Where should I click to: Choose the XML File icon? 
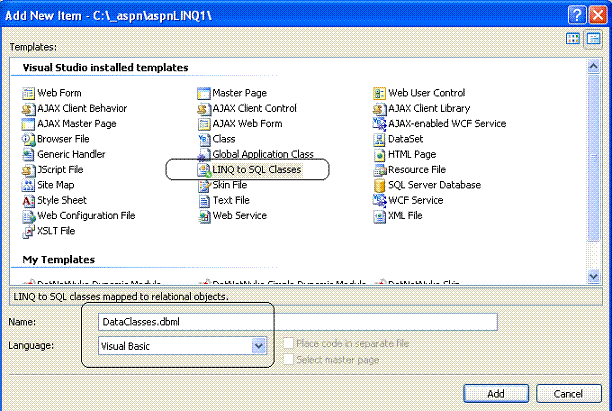coord(379,216)
